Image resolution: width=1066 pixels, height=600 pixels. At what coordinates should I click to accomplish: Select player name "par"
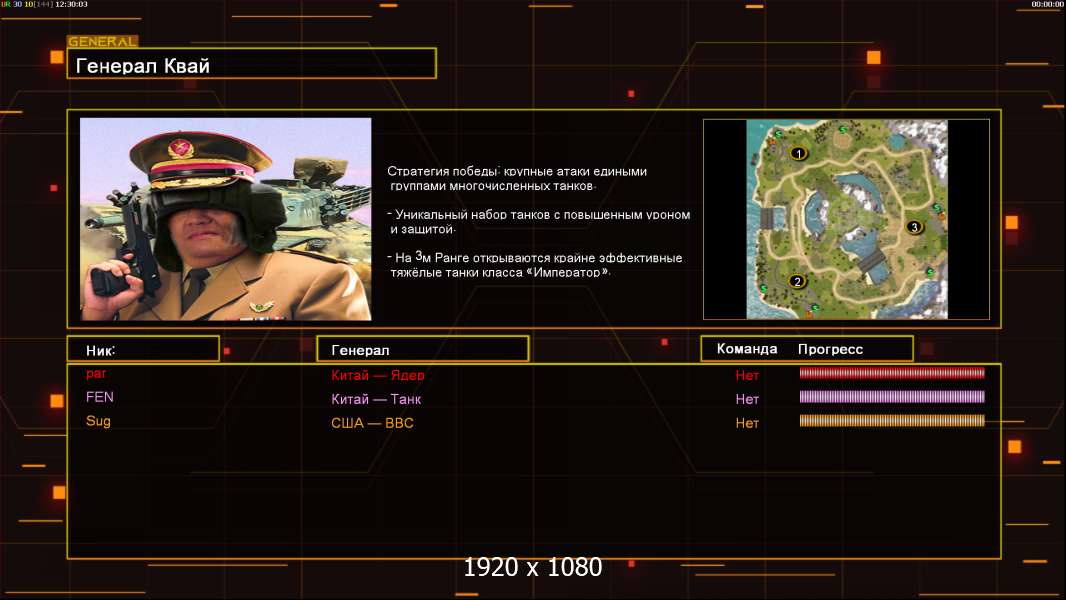(96, 374)
